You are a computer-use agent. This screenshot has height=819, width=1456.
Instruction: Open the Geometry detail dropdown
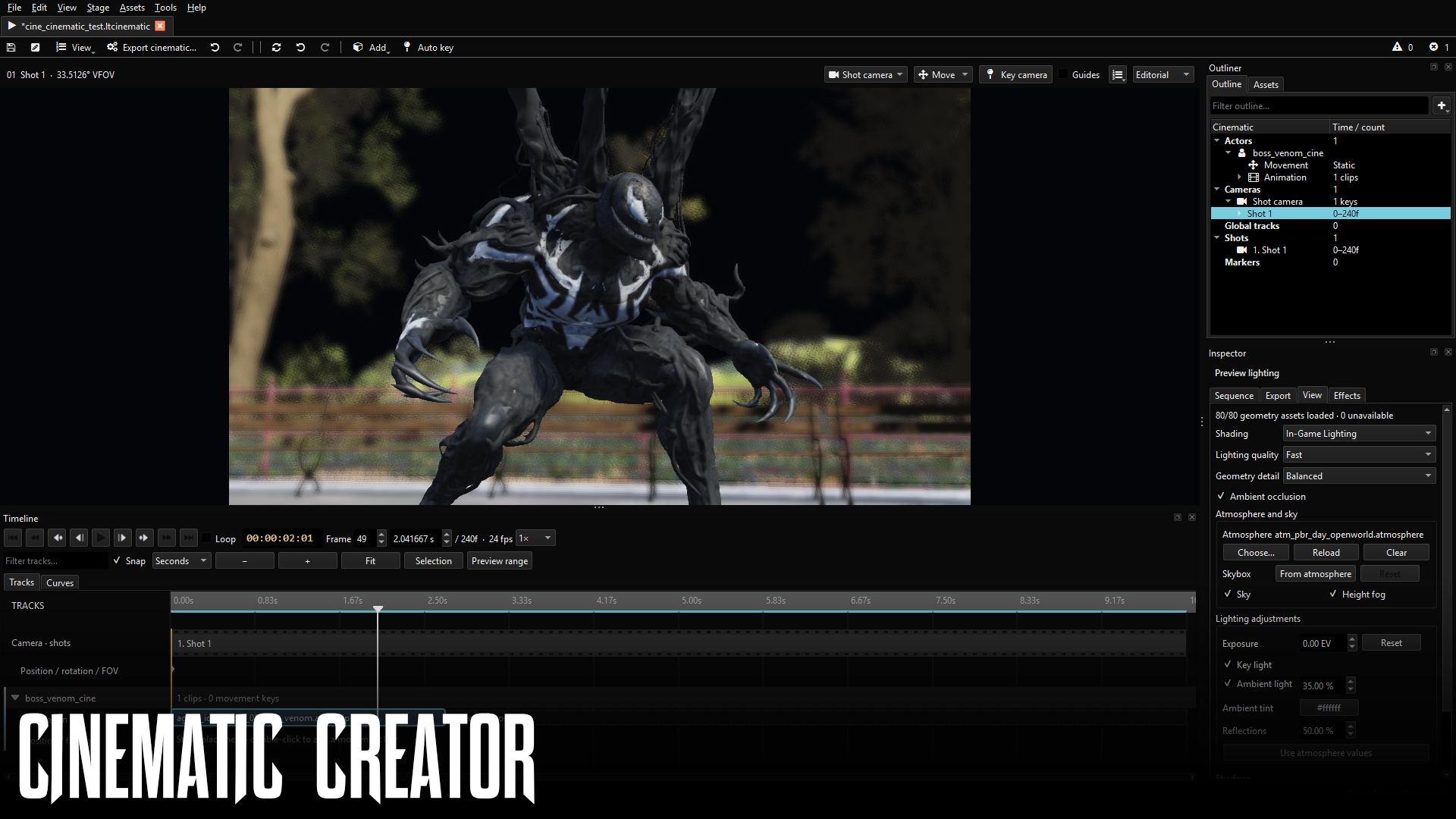pyautogui.click(x=1359, y=475)
